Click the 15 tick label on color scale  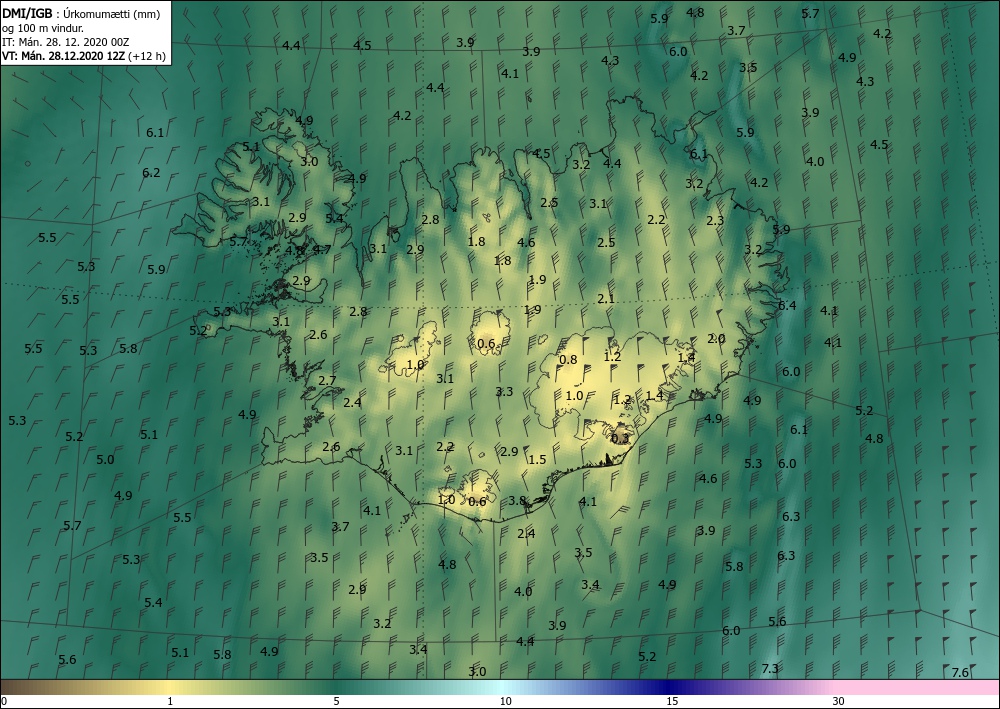coord(672,702)
